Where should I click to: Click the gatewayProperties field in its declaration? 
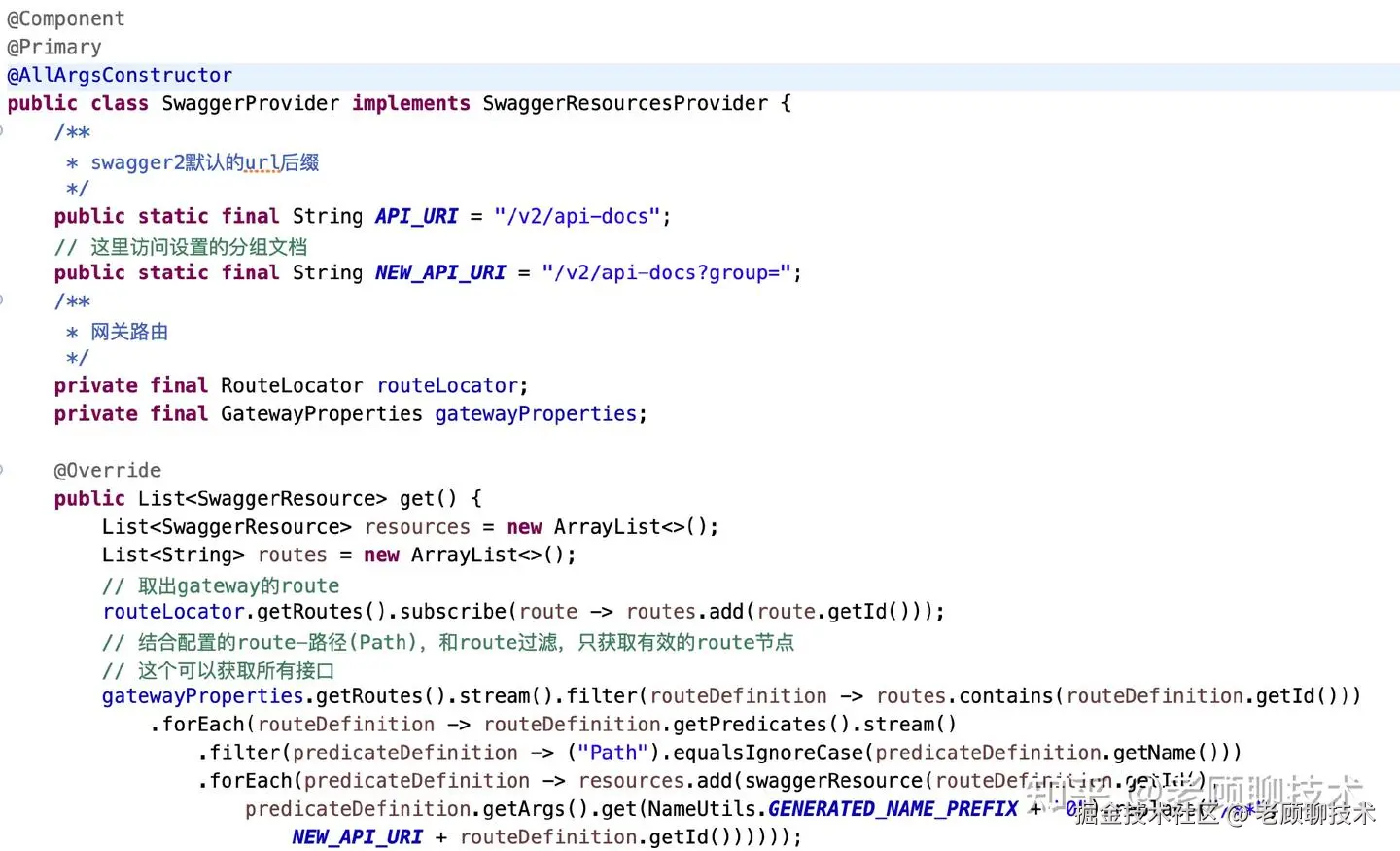536,413
